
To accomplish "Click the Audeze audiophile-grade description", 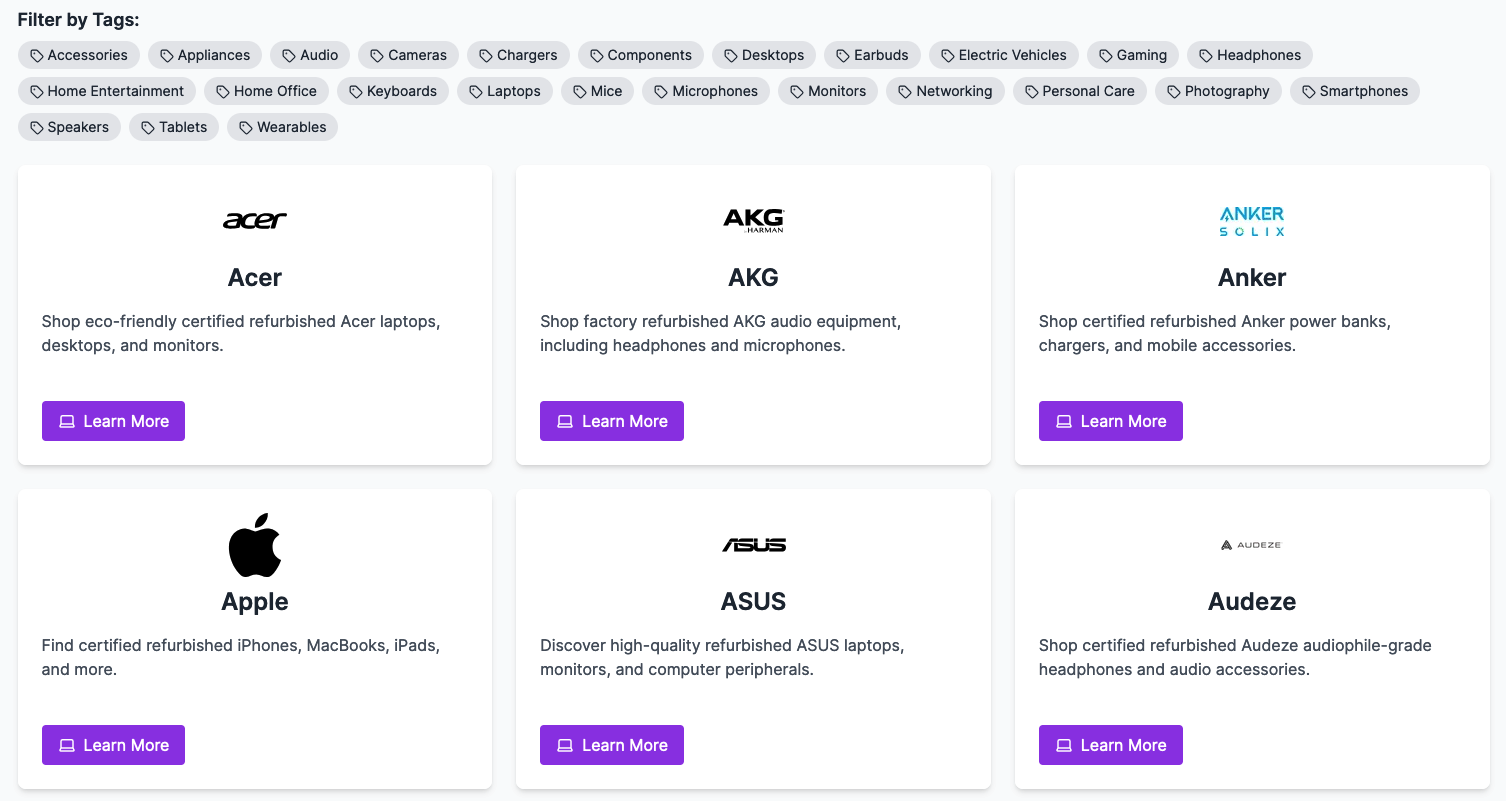I will (1235, 658).
